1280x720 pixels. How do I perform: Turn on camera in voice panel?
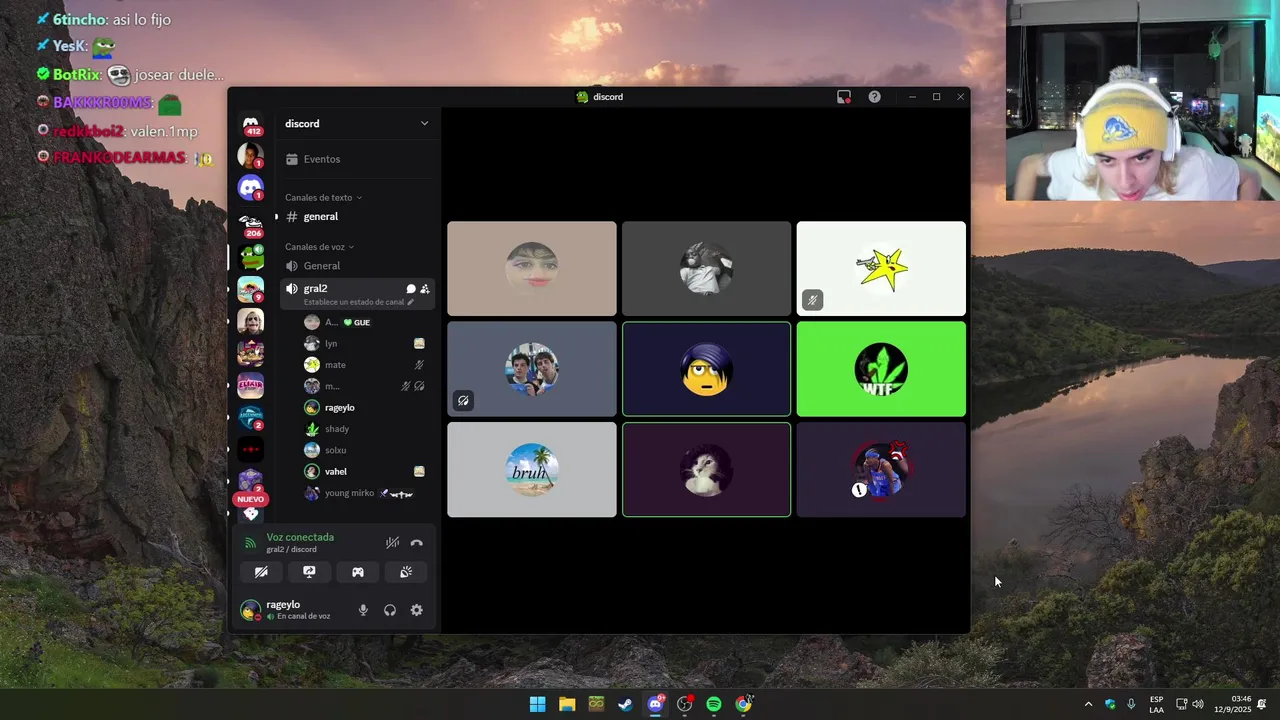point(261,572)
